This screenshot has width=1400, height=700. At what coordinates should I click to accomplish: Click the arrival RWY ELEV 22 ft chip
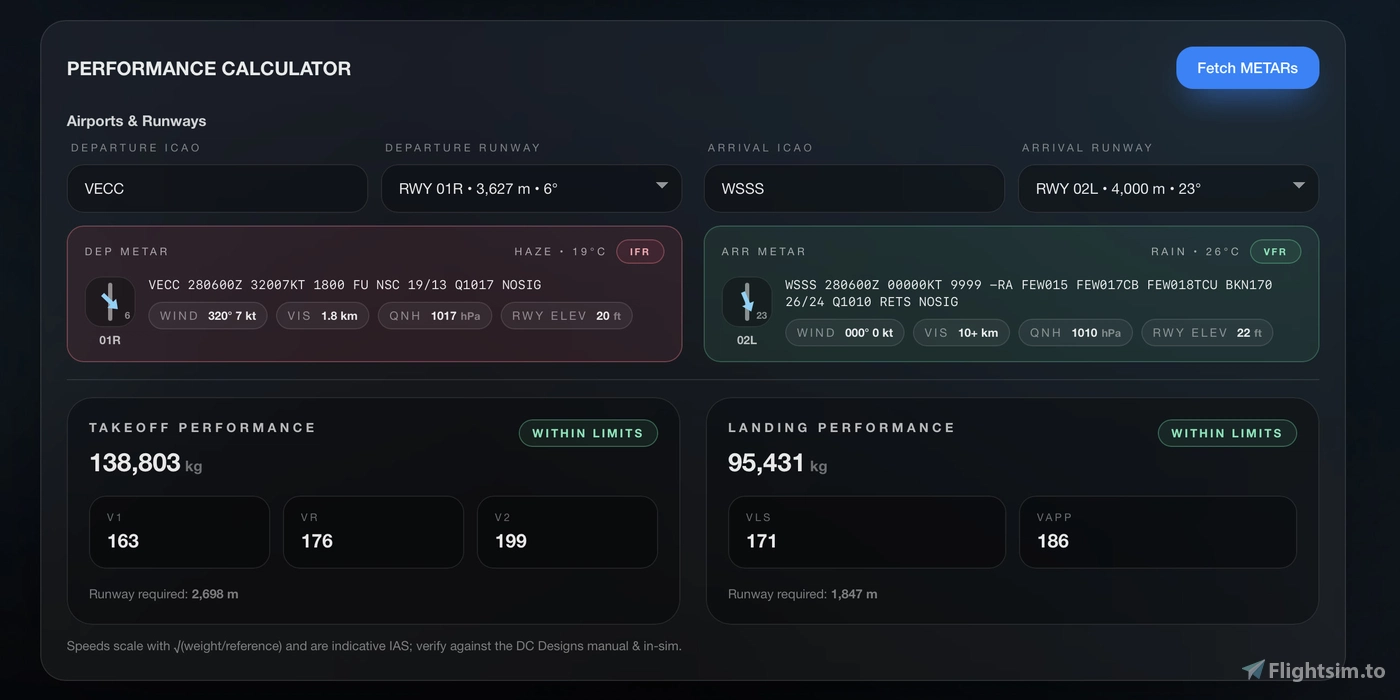click(x=1207, y=333)
